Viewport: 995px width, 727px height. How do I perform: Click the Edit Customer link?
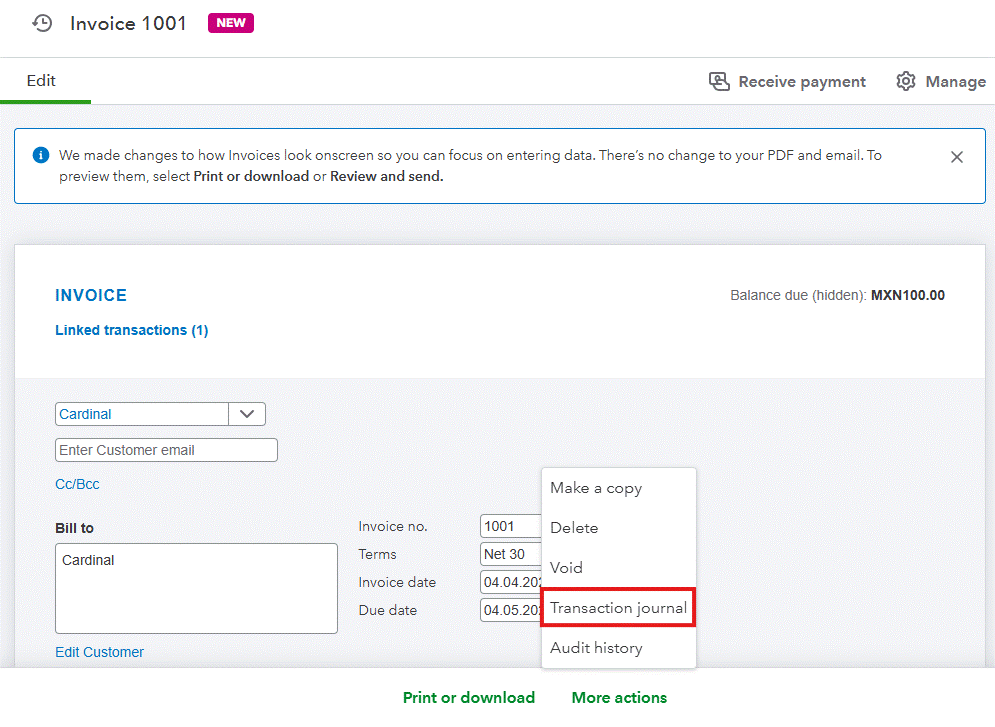point(99,652)
